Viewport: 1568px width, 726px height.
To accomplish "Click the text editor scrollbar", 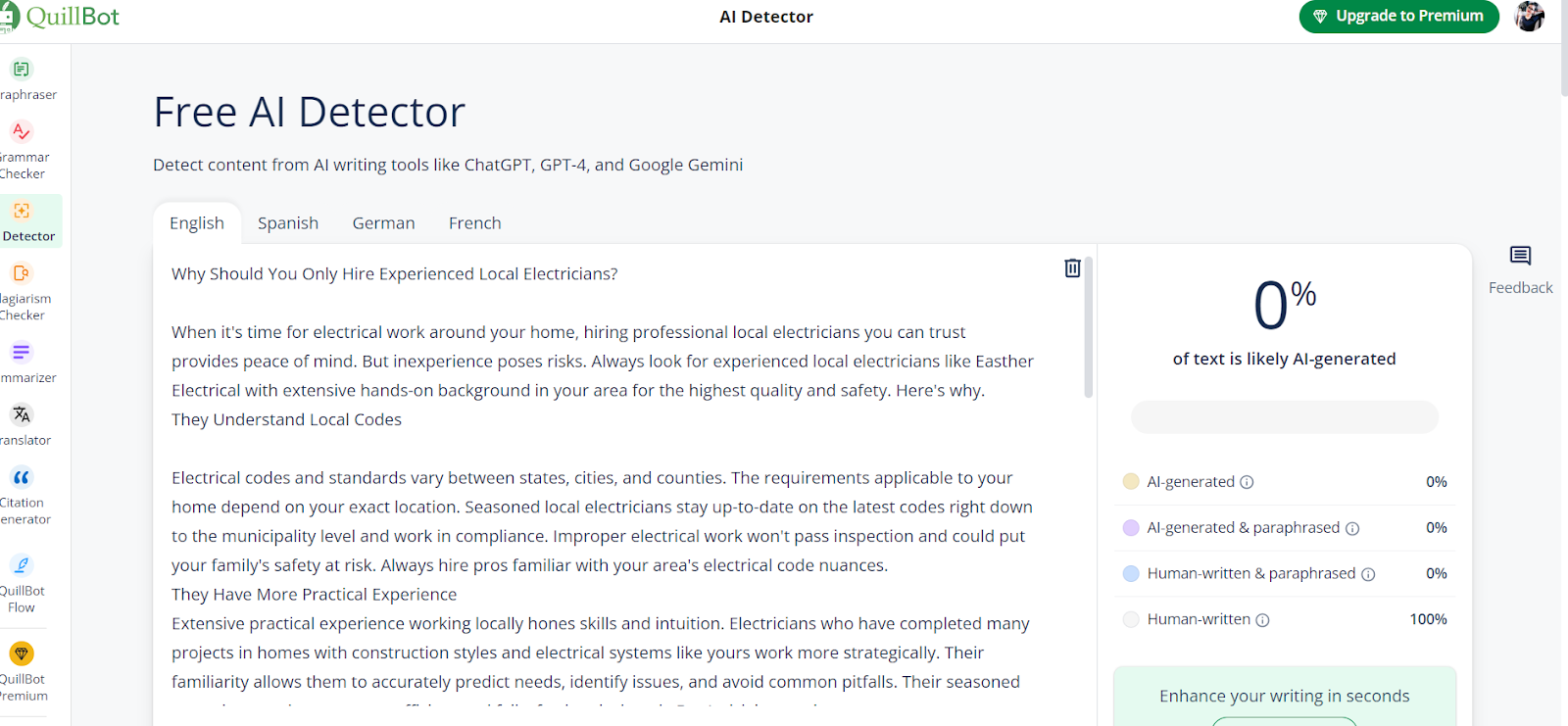I will [x=1088, y=328].
